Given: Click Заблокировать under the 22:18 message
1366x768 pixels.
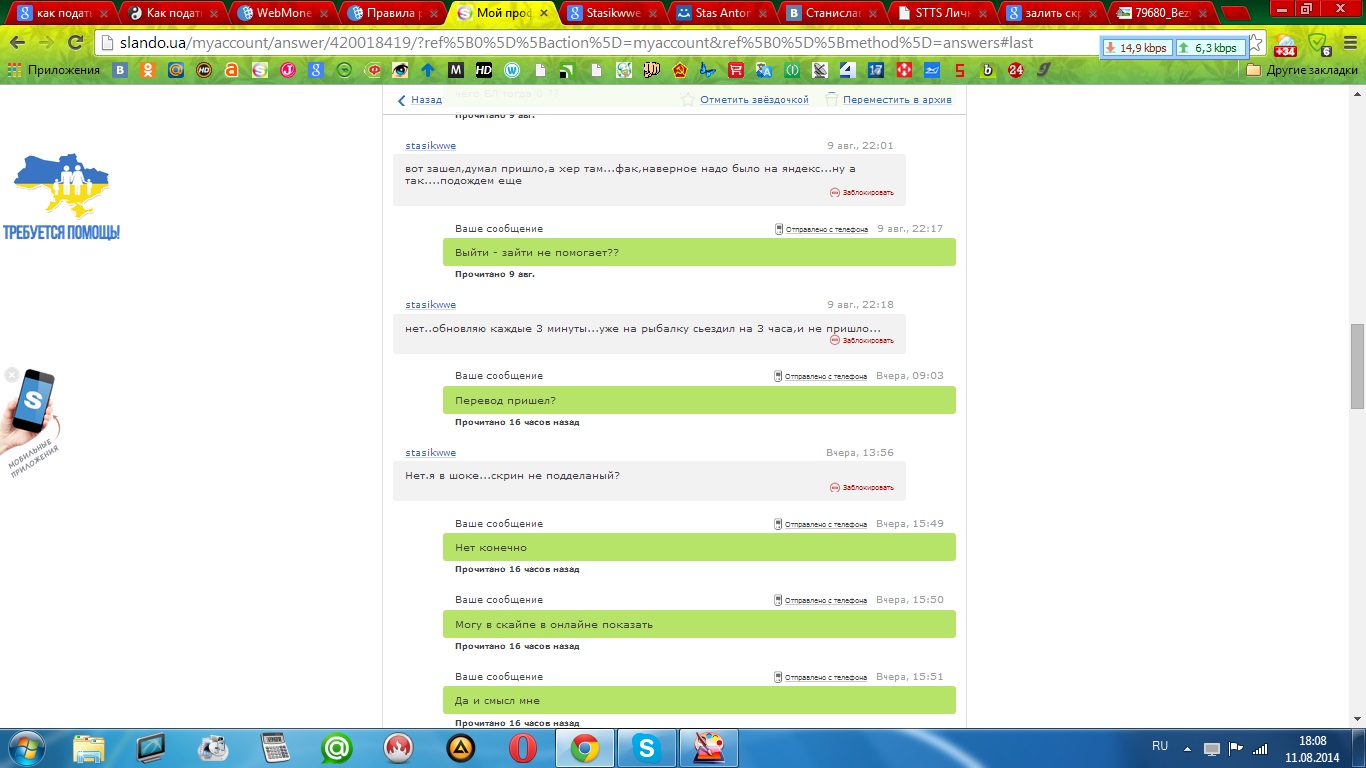Looking at the screenshot, I should (862, 340).
